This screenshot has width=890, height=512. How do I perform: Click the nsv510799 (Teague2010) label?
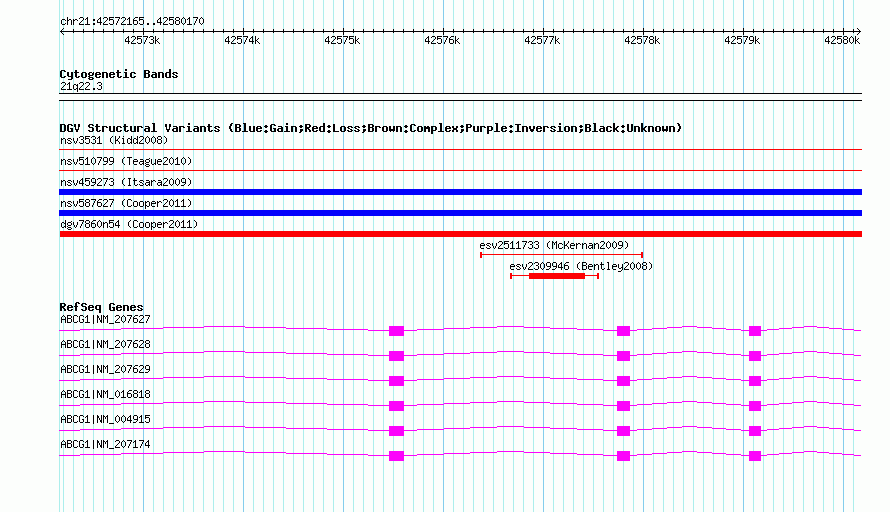[x=126, y=161]
